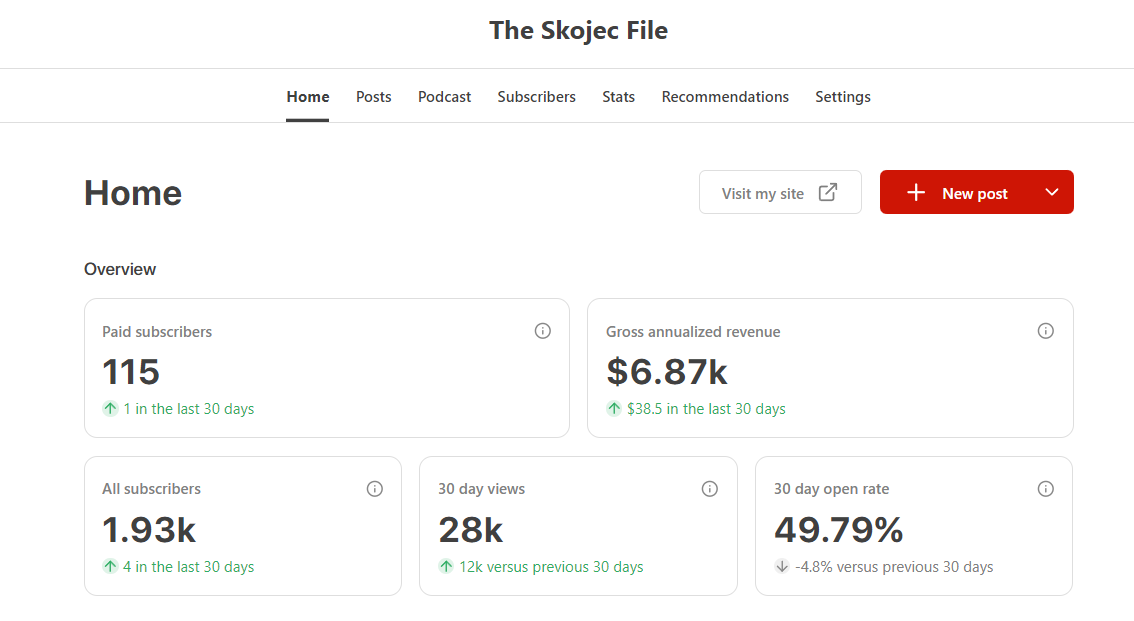The height and width of the screenshot is (621, 1134).
Task: Click green up arrow under 30 day views
Action: coord(446,566)
